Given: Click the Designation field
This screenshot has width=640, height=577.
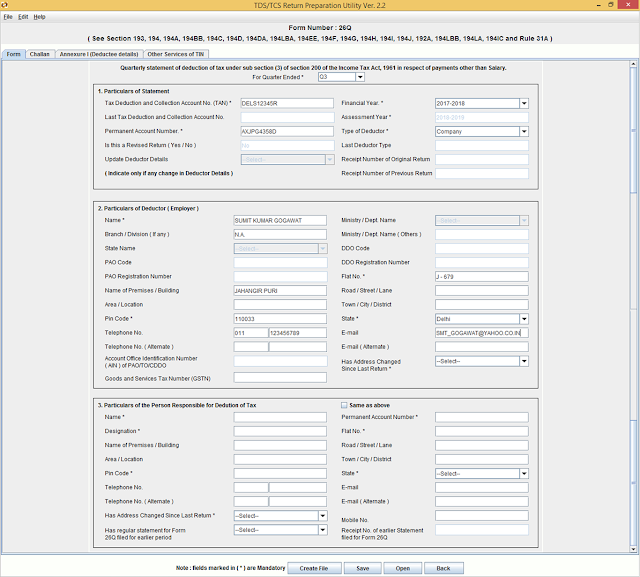Looking at the screenshot, I should 280,431.
